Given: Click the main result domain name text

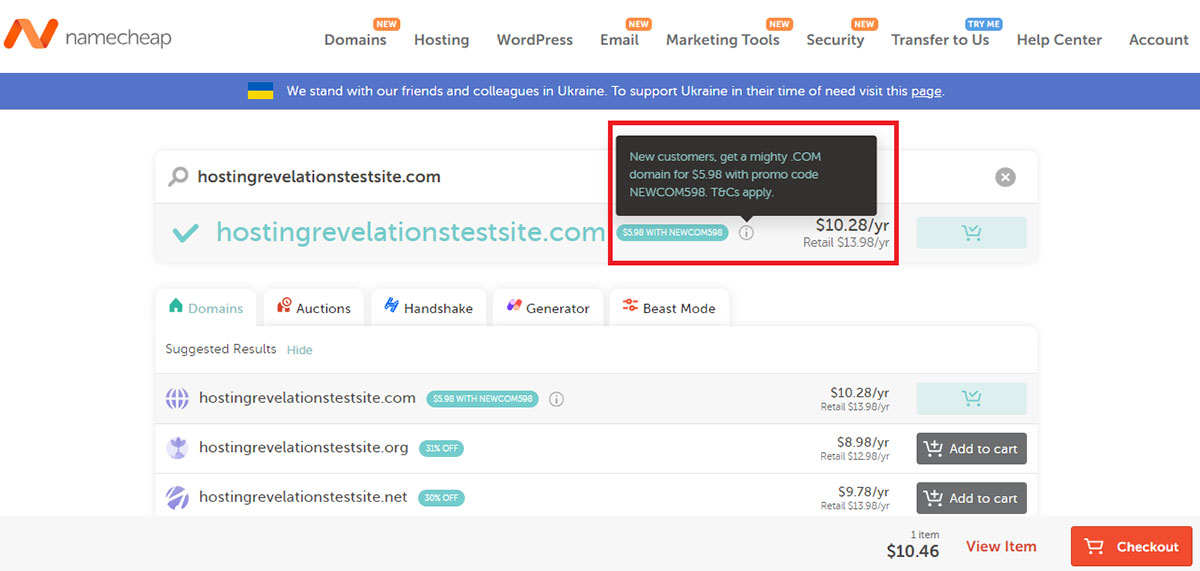Looking at the screenshot, I should pyautogui.click(x=411, y=233).
